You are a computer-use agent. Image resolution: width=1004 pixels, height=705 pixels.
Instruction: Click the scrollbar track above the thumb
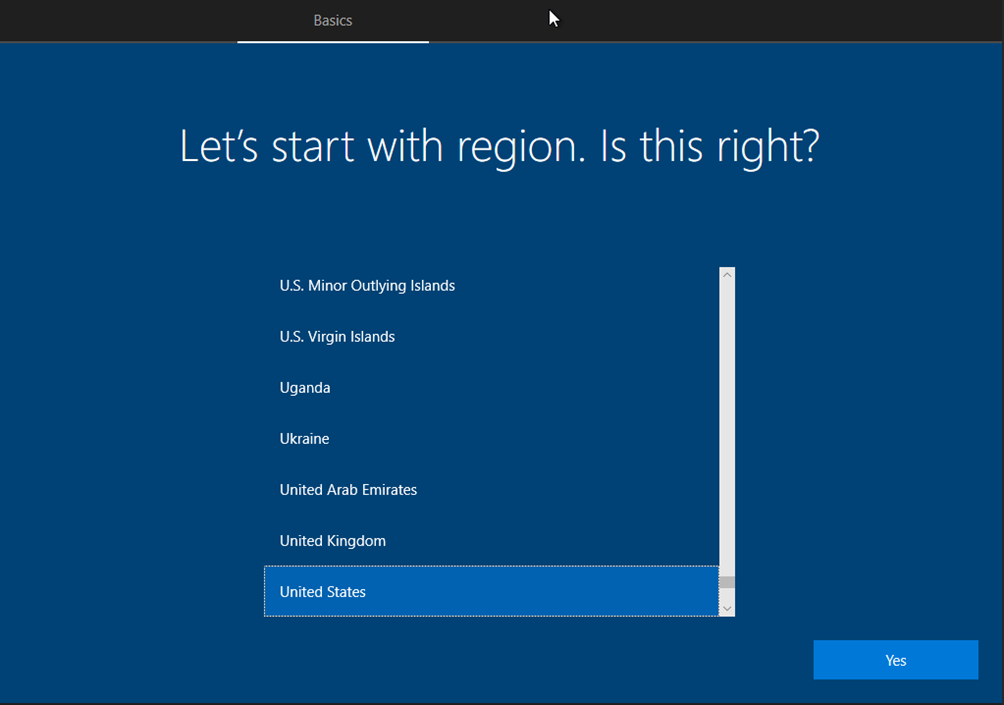(x=727, y=420)
